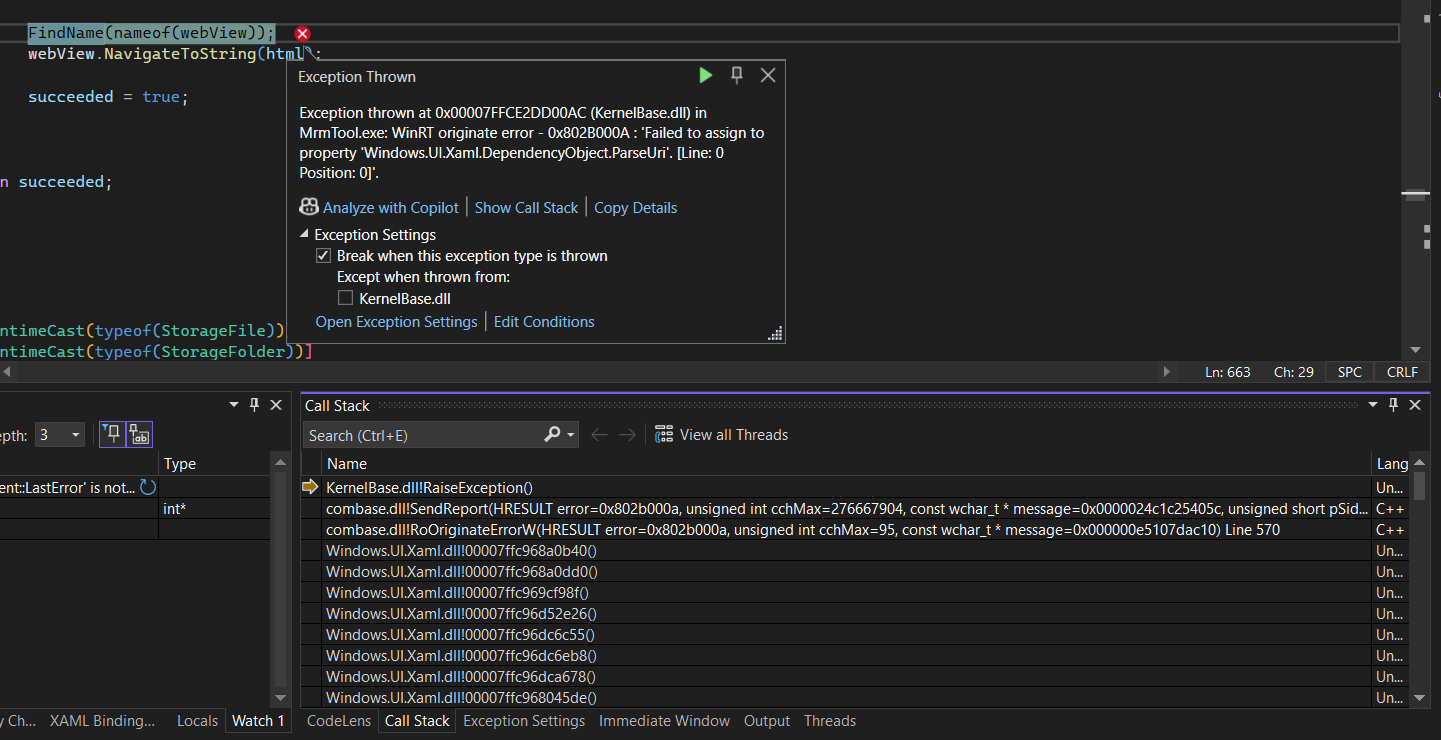The image size is (1441, 740).
Task: Open Watch panel window position dropdown arrow
Action: pos(234,405)
